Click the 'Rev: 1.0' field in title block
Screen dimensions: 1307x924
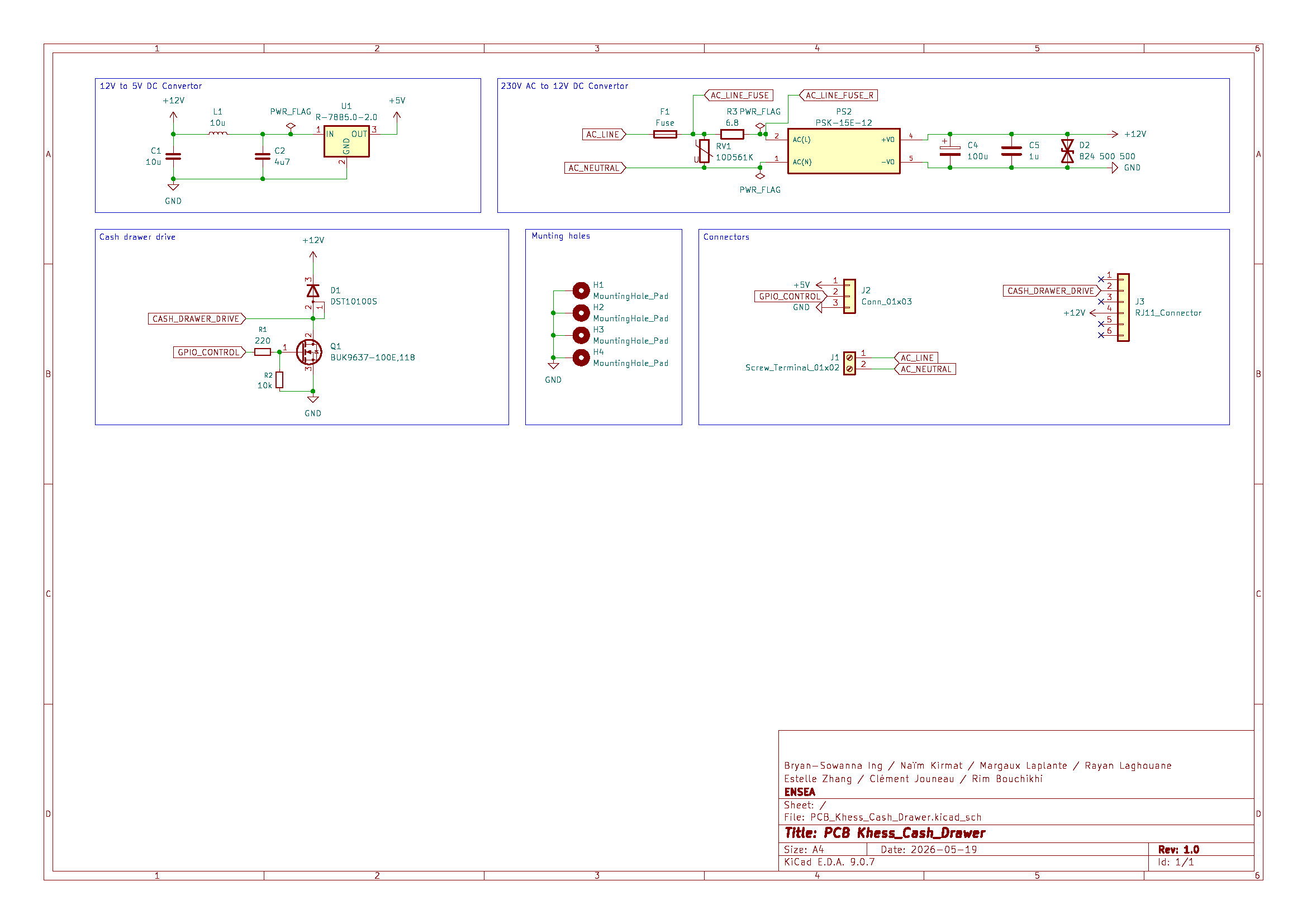click(x=1178, y=850)
